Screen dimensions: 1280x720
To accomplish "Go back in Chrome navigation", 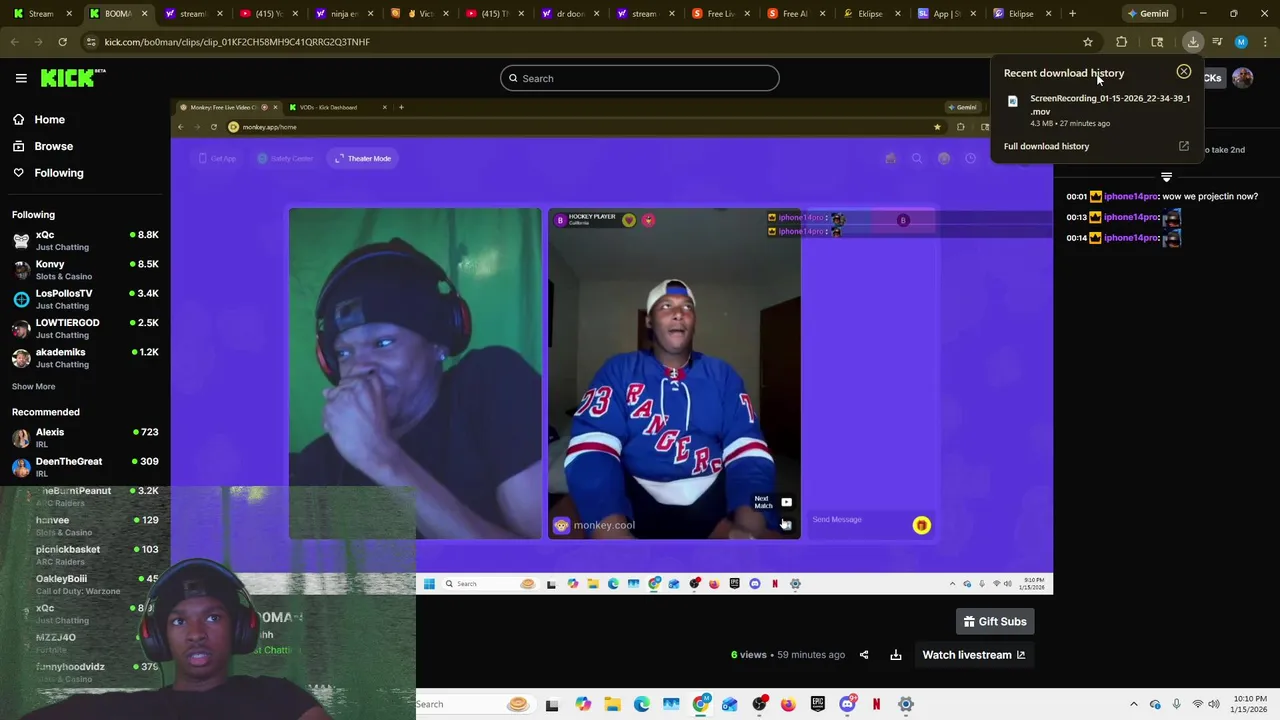I will pos(14,42).
